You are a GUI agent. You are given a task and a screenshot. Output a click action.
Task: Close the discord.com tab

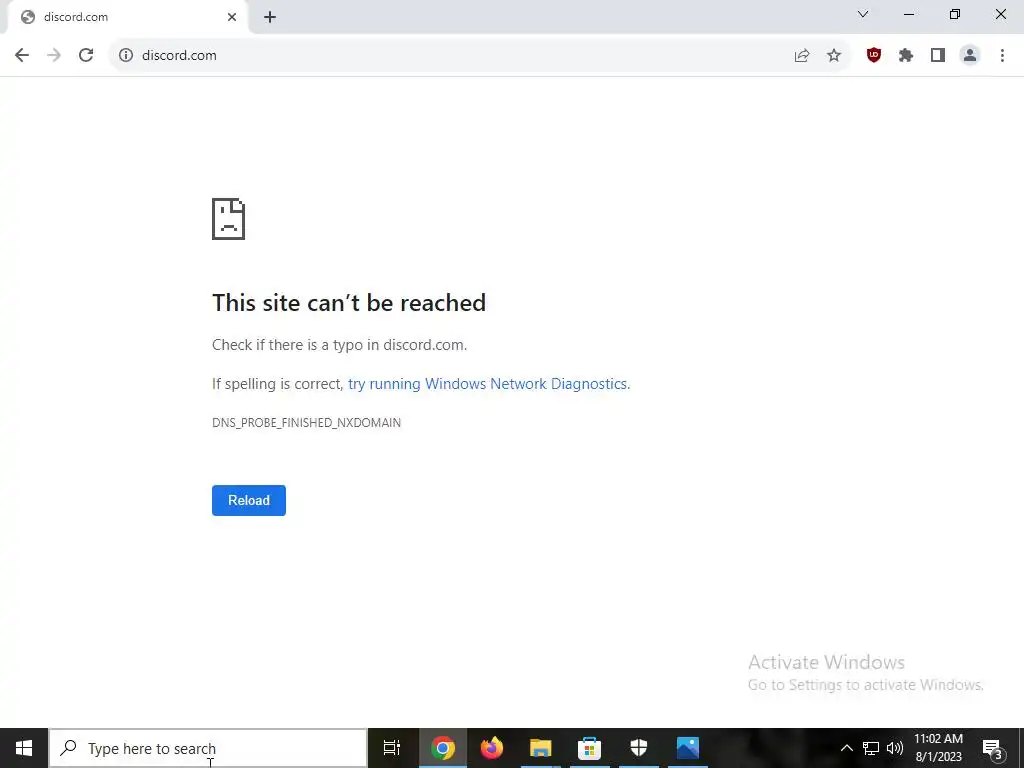tap(232, 17)
